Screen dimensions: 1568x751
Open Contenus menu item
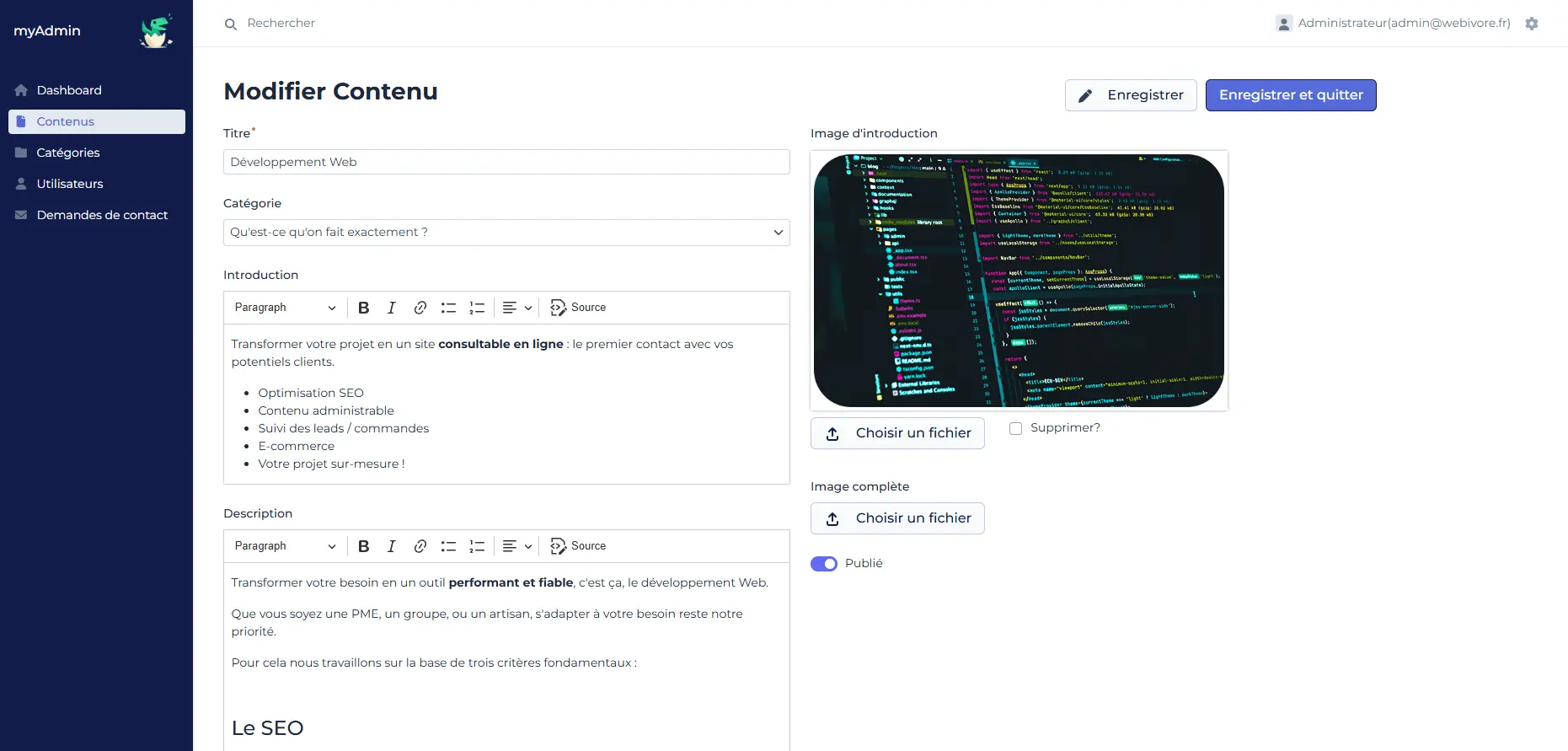[97, 121]
